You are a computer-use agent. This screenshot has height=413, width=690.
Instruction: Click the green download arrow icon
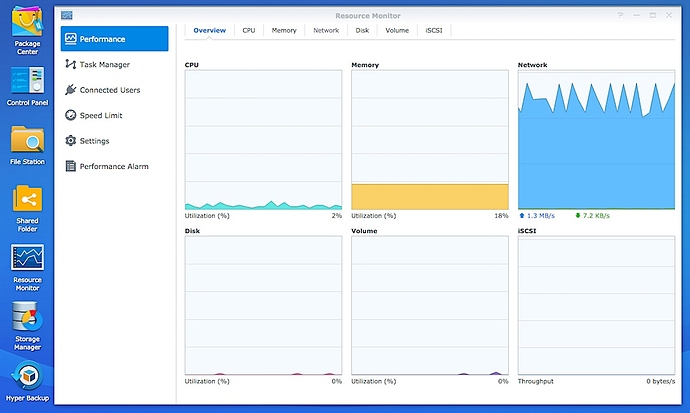click(x=578, y=216)
